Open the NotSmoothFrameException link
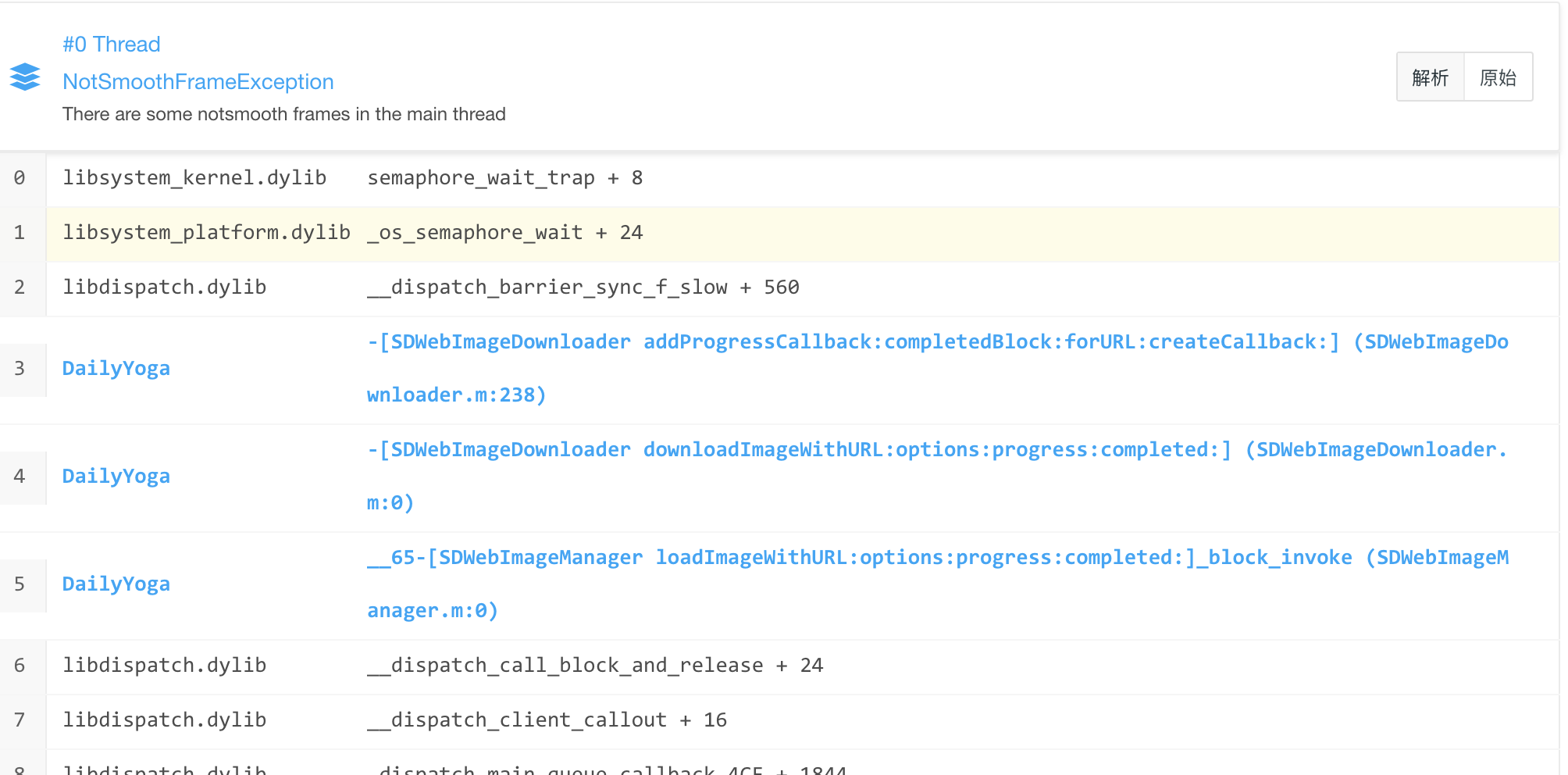1568x775 pixels. pos(198,82)
